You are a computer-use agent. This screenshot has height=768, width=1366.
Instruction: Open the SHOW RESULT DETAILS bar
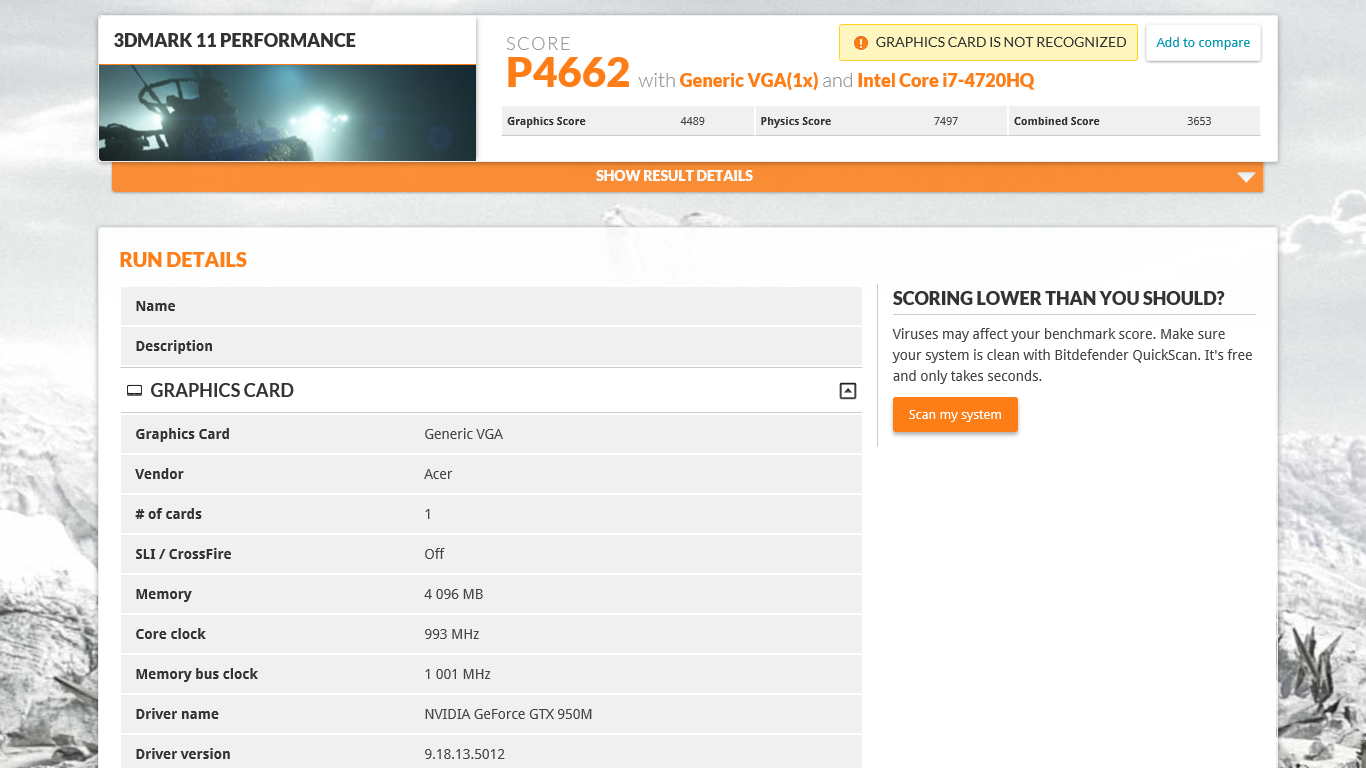pos(688,176)
